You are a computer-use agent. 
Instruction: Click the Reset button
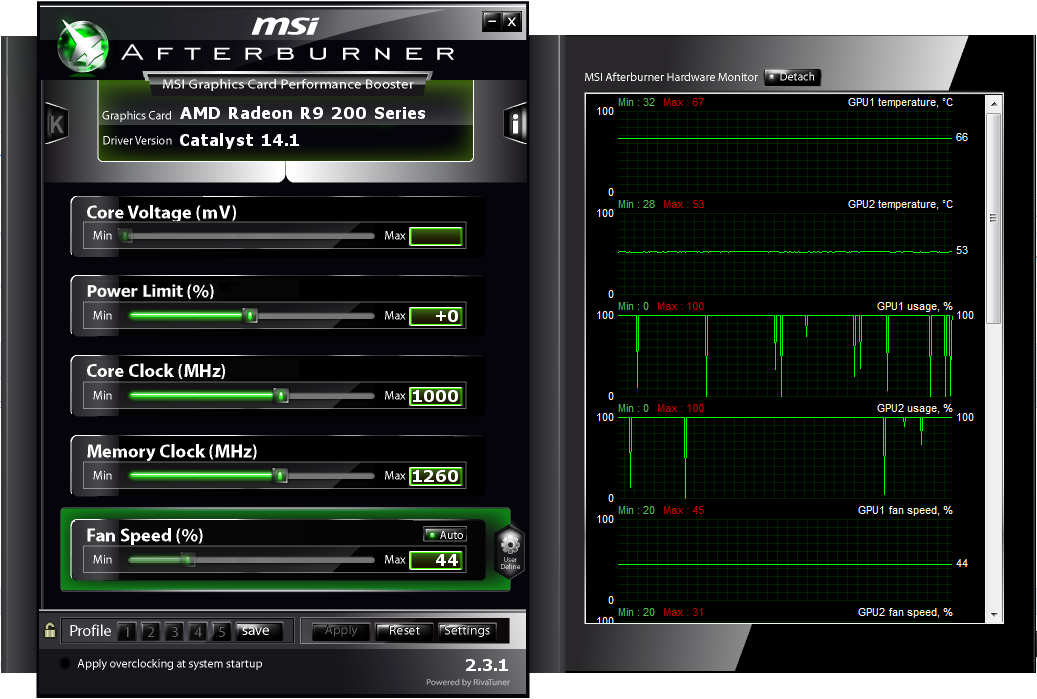pyautogui.click(x=404, y=631)
